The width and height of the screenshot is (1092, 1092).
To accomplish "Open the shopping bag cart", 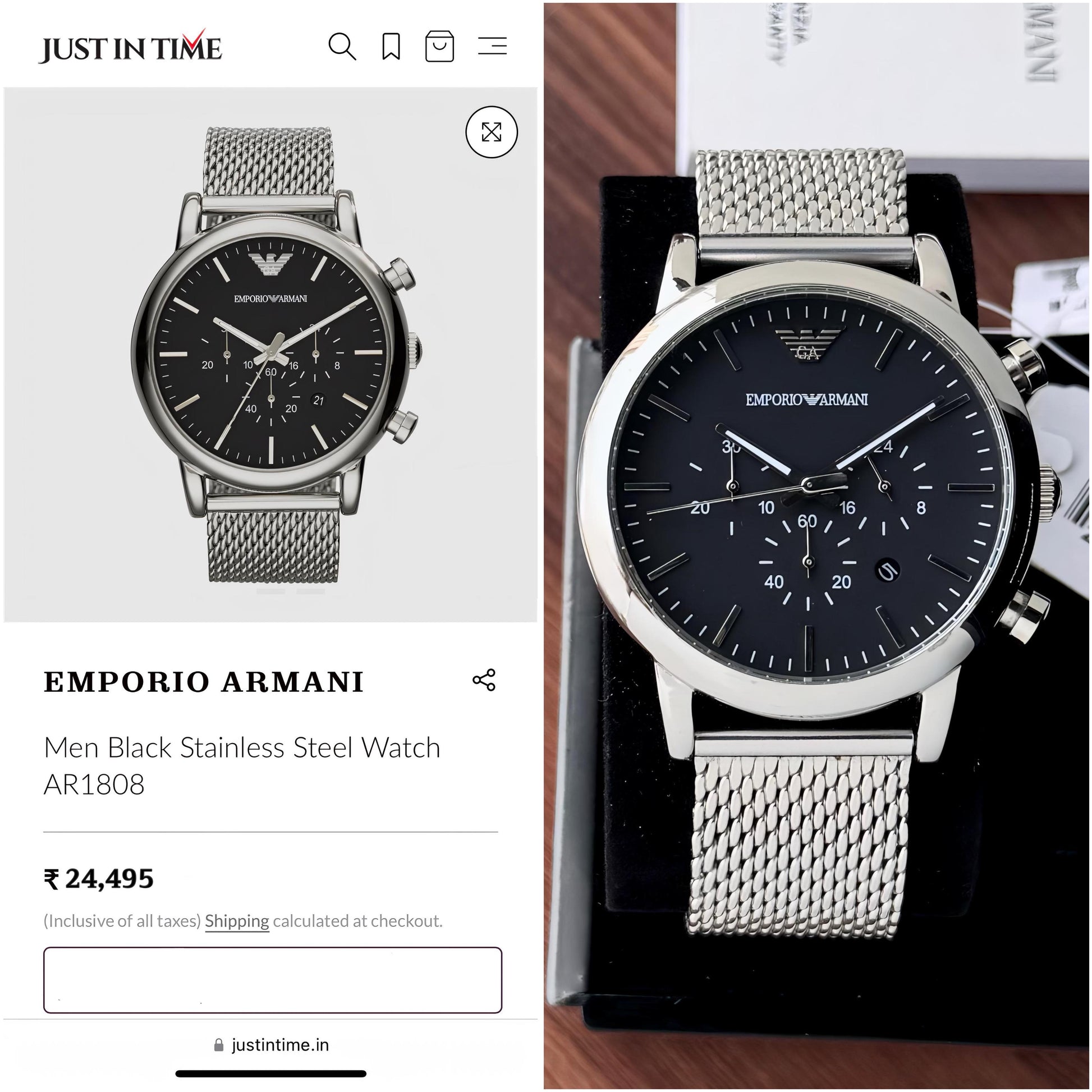I will 439,47.
